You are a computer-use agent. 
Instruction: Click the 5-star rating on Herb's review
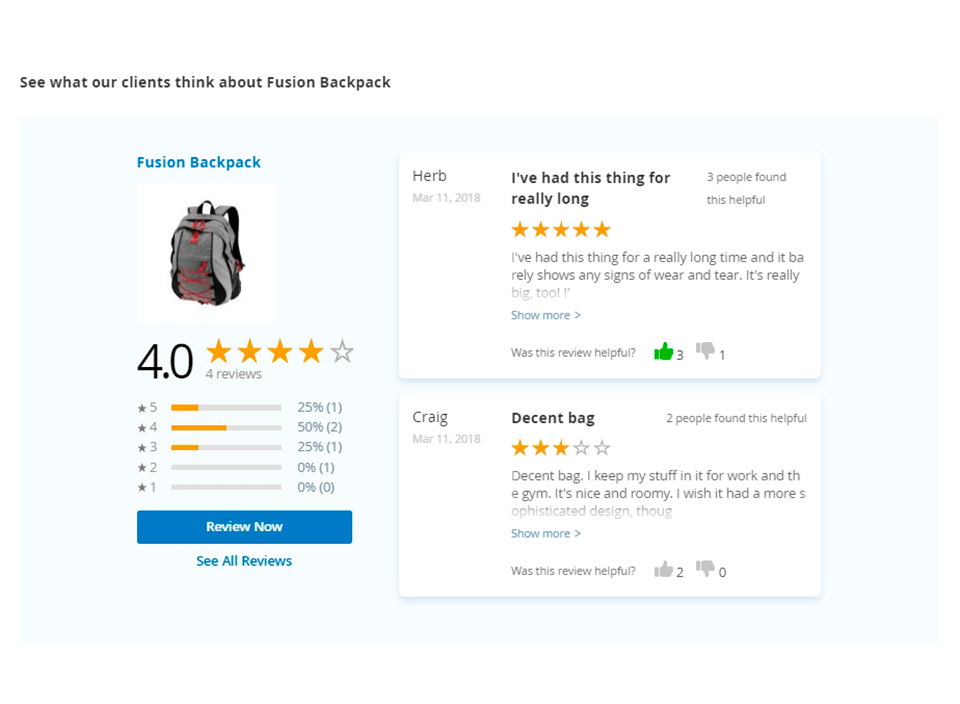point(560,230)
